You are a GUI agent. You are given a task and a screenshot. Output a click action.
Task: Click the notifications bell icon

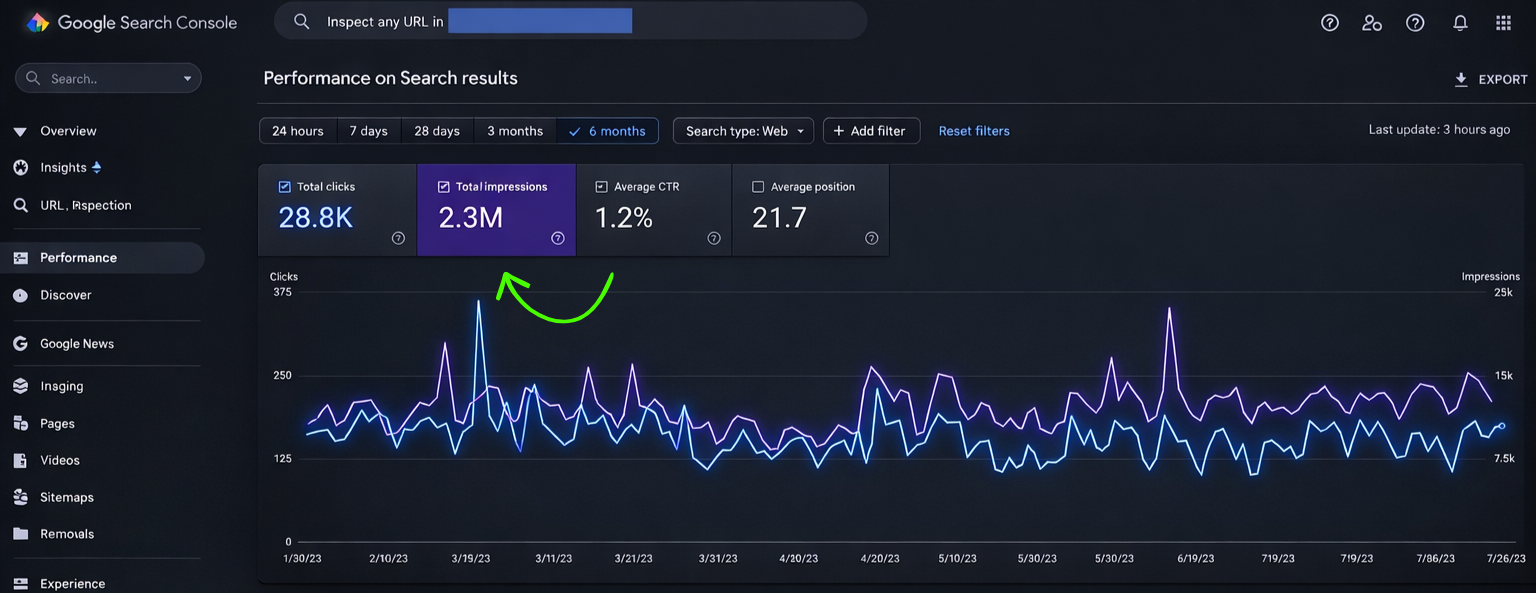pyautogui.click(x=1460, y=23)
